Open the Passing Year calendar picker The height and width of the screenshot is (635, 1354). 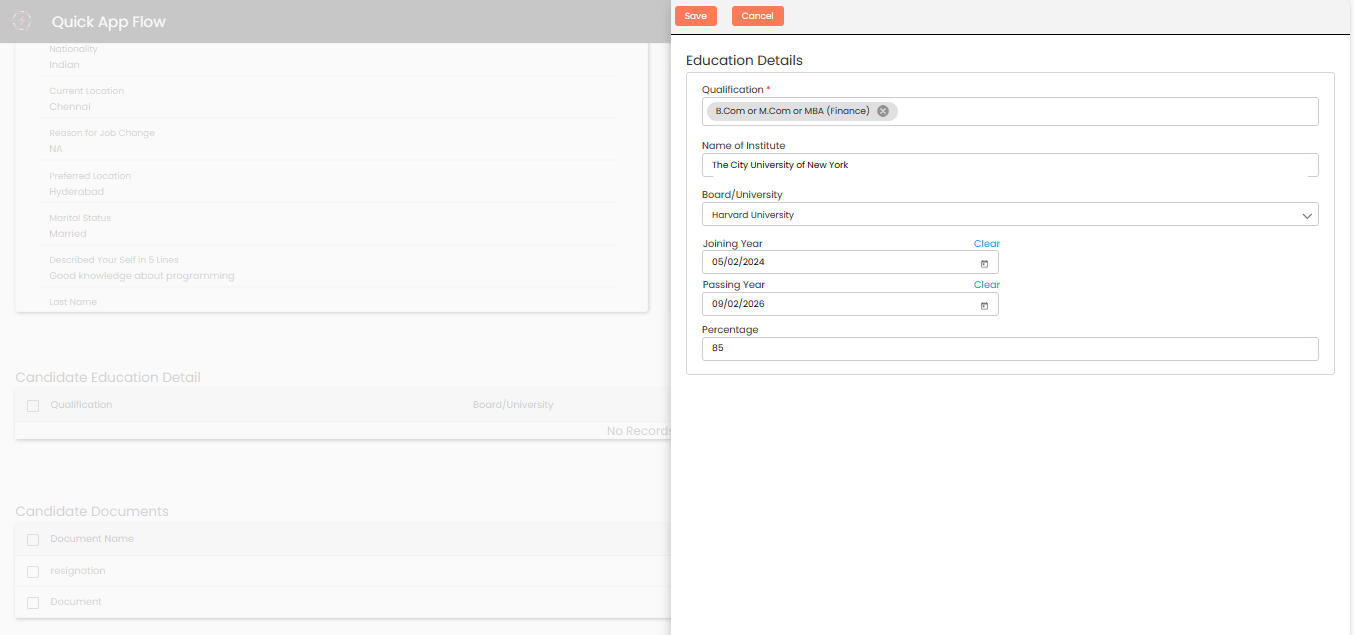(984, 305)
